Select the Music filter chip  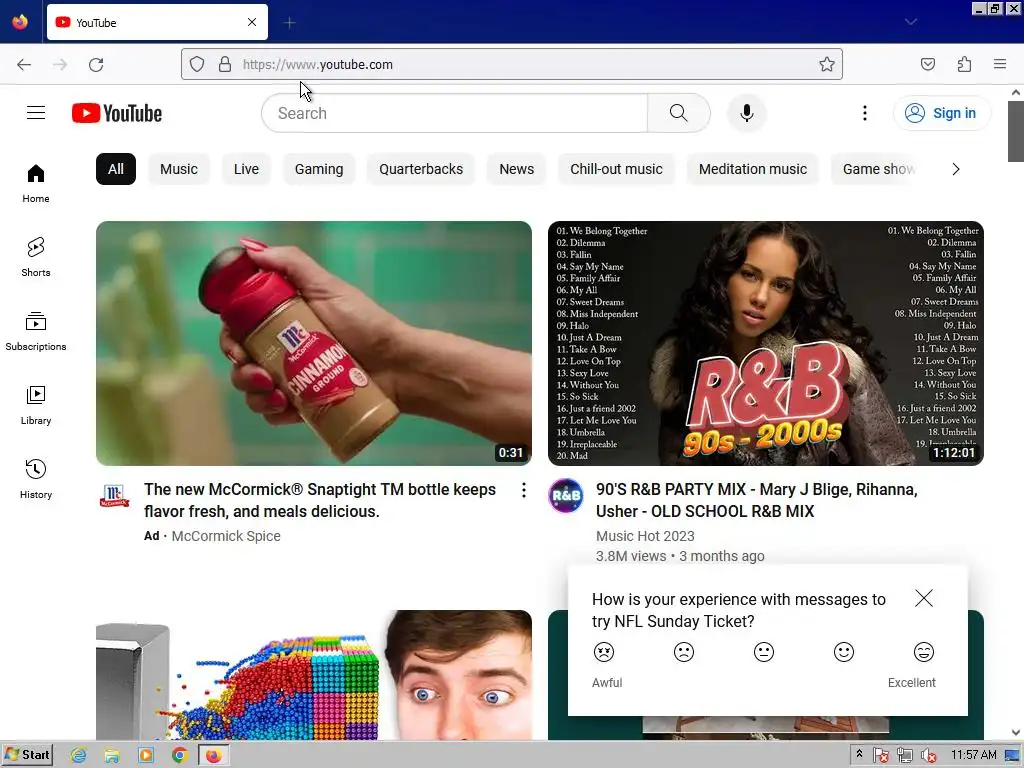pos(179,169)
